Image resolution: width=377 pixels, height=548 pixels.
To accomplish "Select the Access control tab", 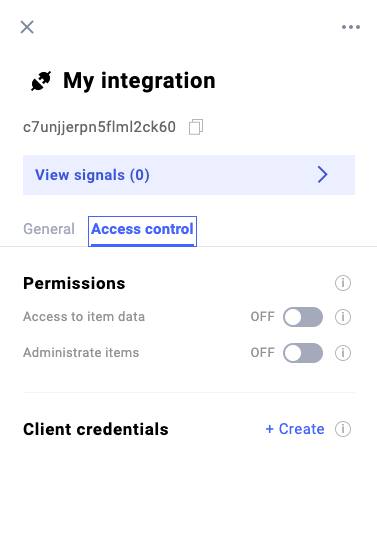I will tap(142, 231).
